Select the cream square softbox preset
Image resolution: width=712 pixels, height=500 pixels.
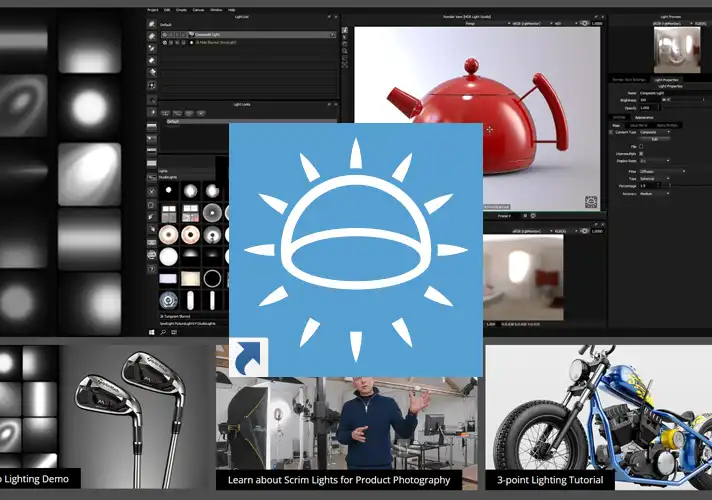[190, 278]
